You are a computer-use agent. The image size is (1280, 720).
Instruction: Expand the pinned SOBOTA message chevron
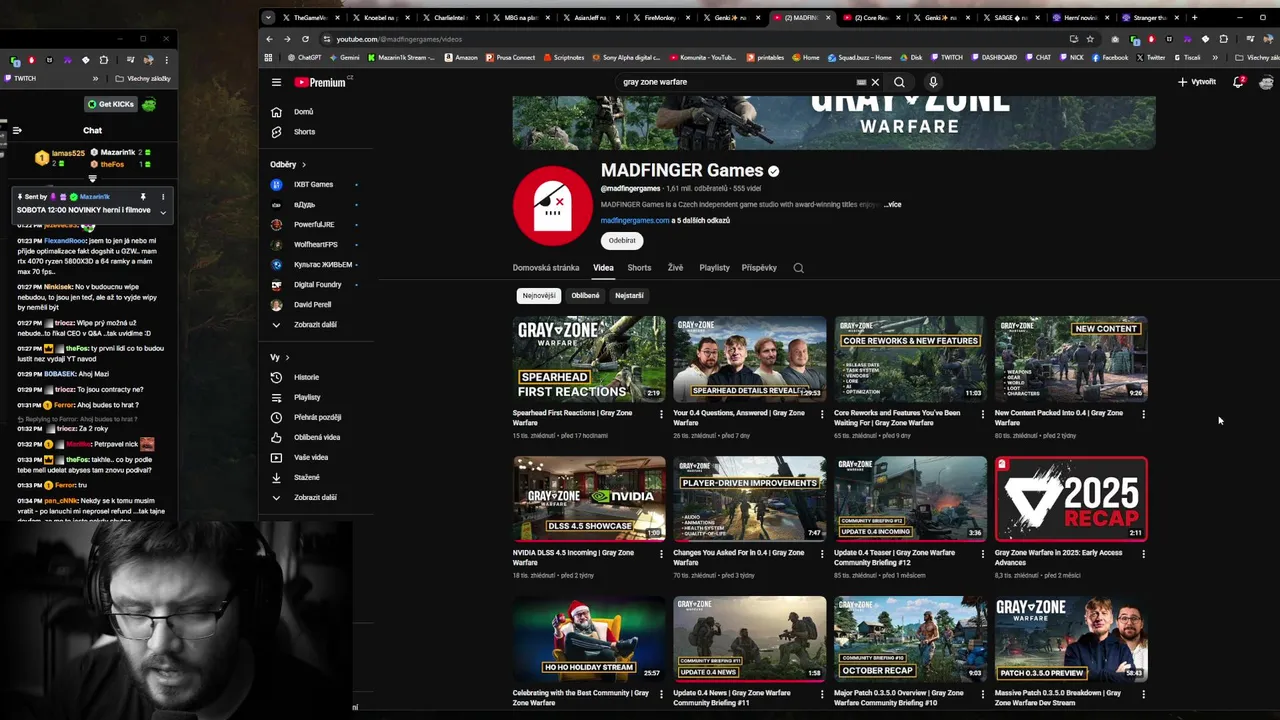coord(163,212)
